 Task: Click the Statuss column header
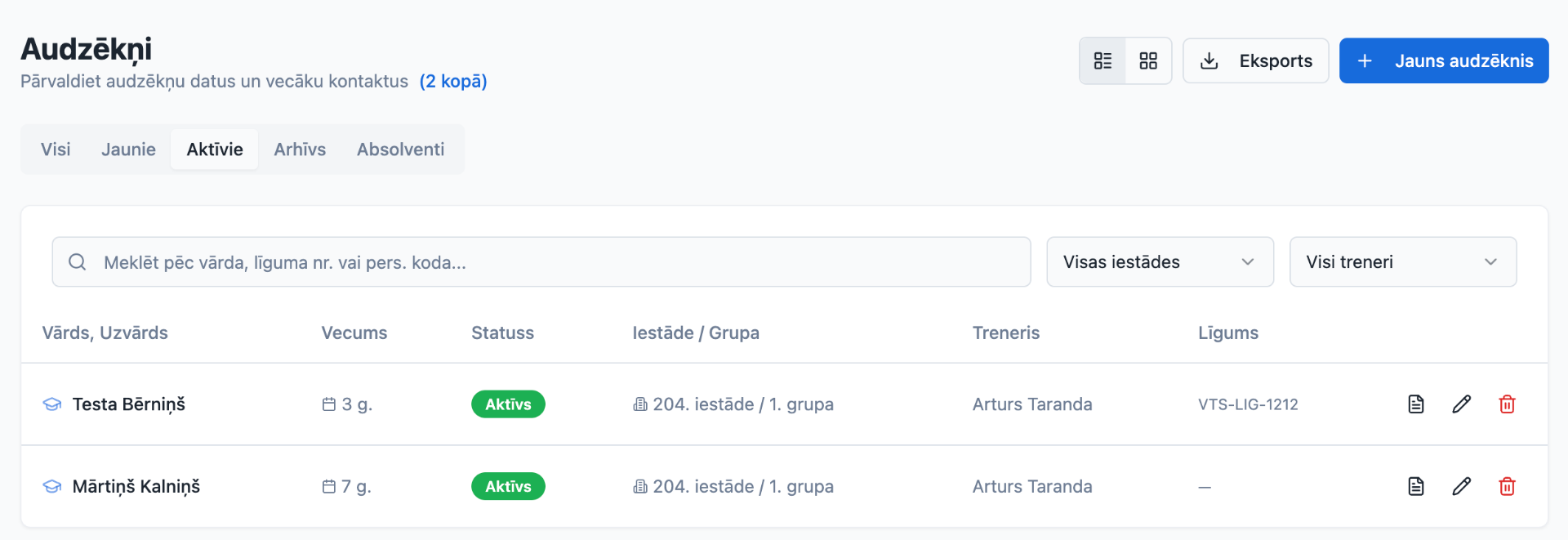(x=502, y=332)
